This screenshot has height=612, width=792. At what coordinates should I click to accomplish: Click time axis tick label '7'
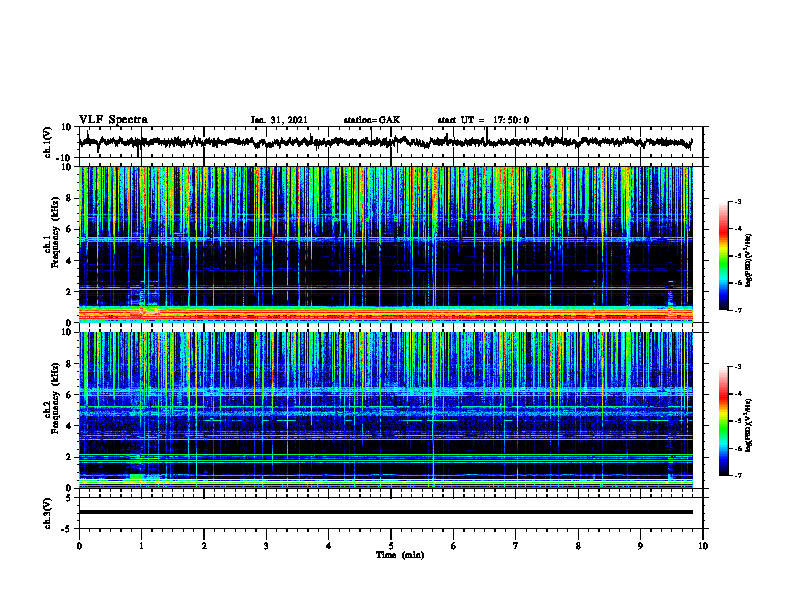(516, 546)
